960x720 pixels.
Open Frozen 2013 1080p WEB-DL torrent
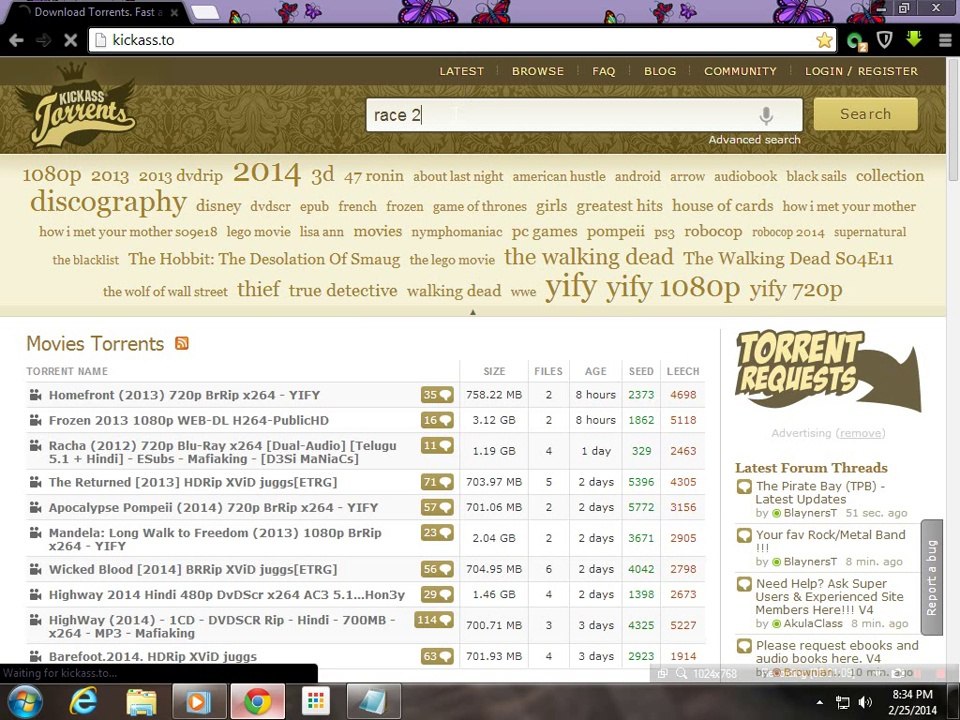(x=189, y=420)
